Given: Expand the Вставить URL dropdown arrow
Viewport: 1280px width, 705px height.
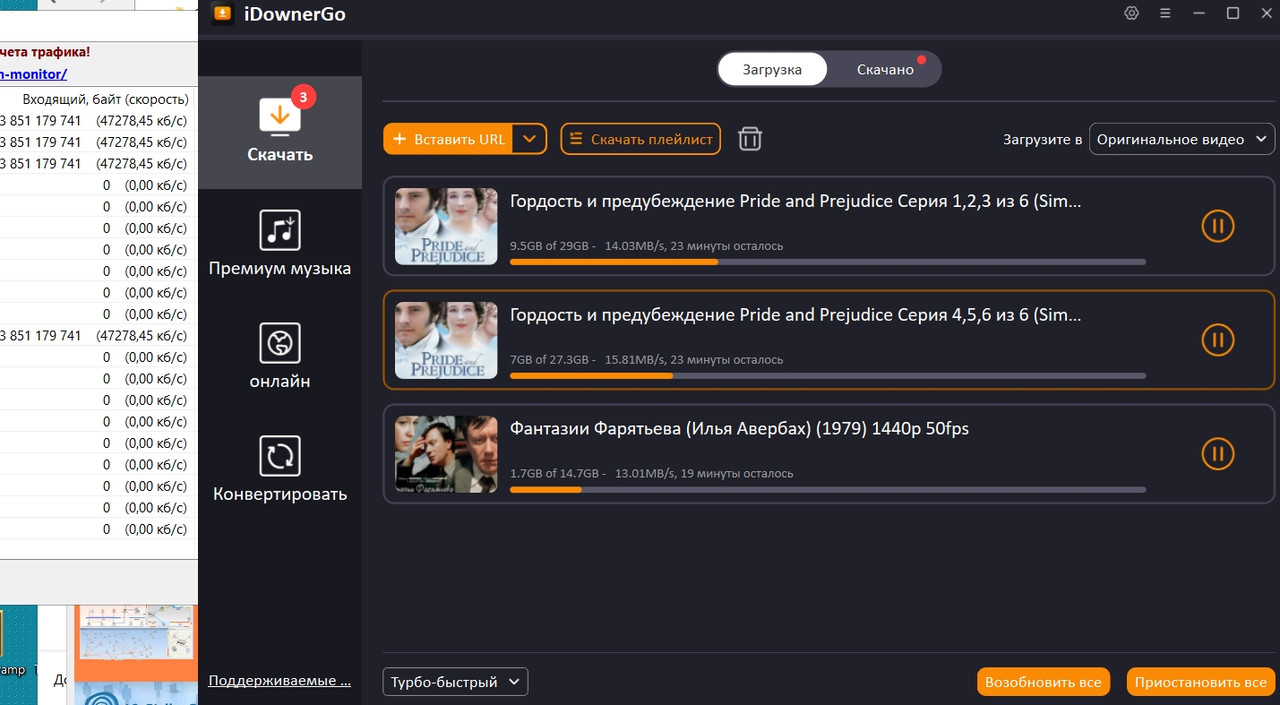Looking at the screenshot, I should [x=530, y=139].
